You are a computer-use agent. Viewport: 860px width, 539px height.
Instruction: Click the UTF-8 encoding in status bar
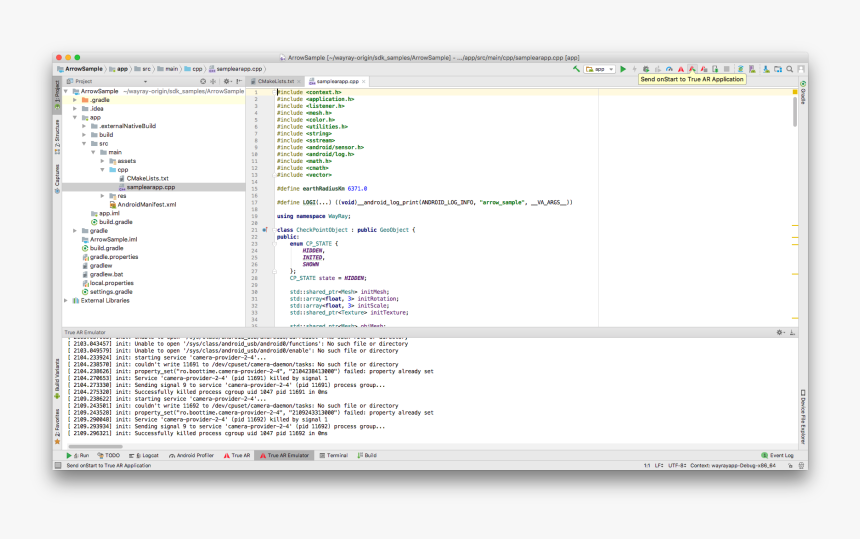pos(676,466)
